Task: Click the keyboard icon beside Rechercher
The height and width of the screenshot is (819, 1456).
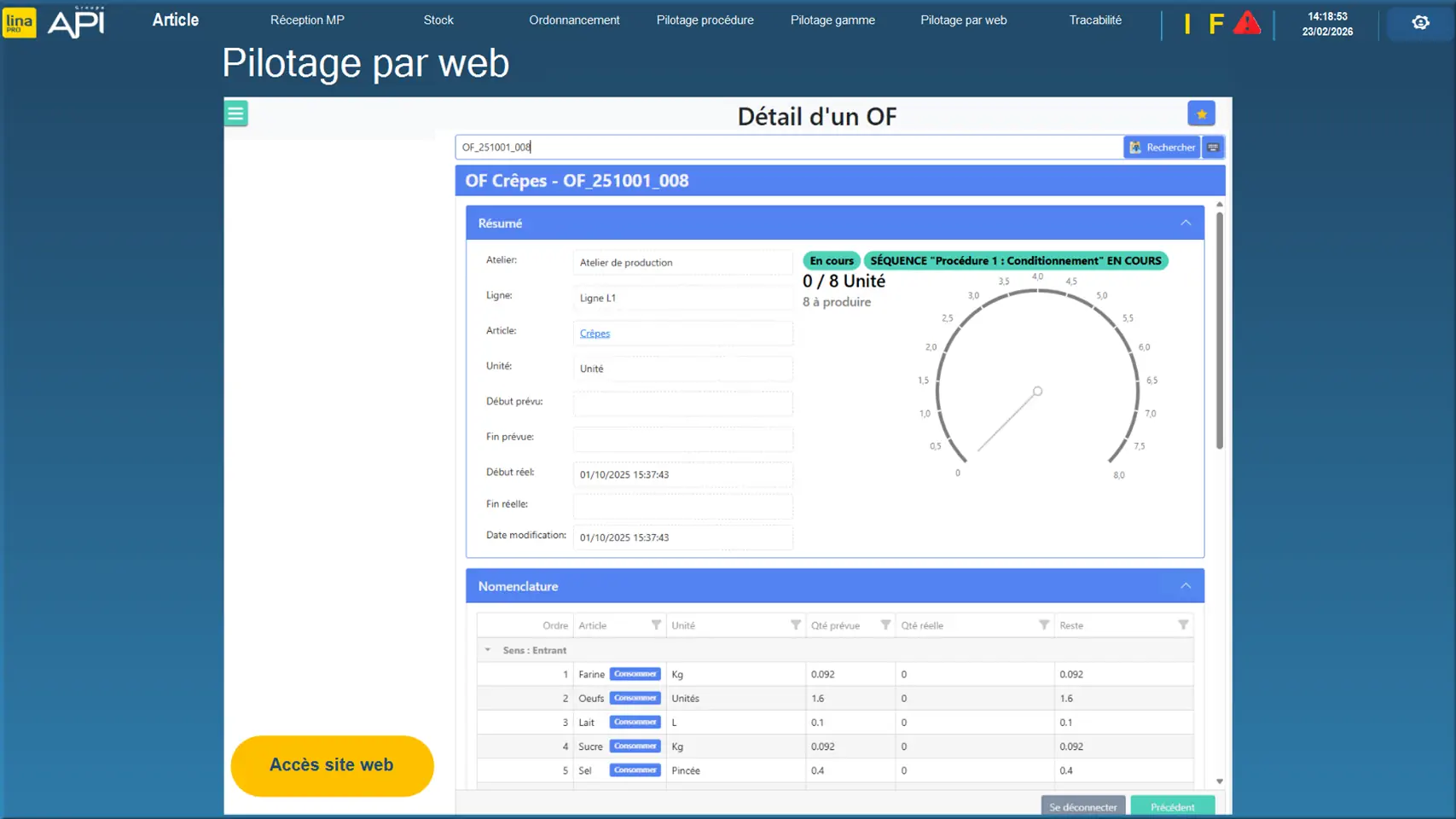Action: pos(1213,148)
